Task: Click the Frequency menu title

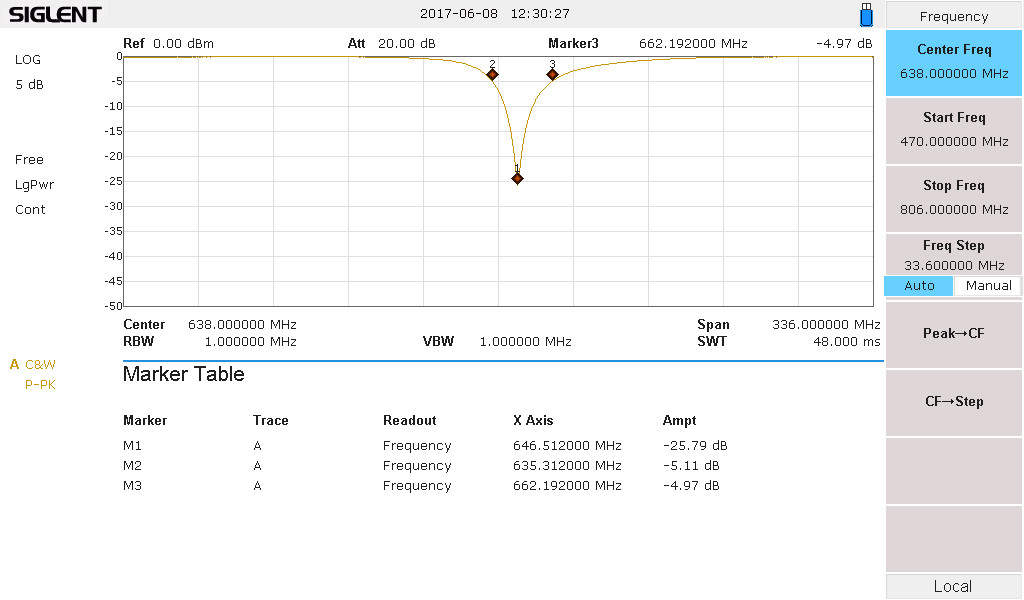Action: pyautogui.click(x=953, y=16)
